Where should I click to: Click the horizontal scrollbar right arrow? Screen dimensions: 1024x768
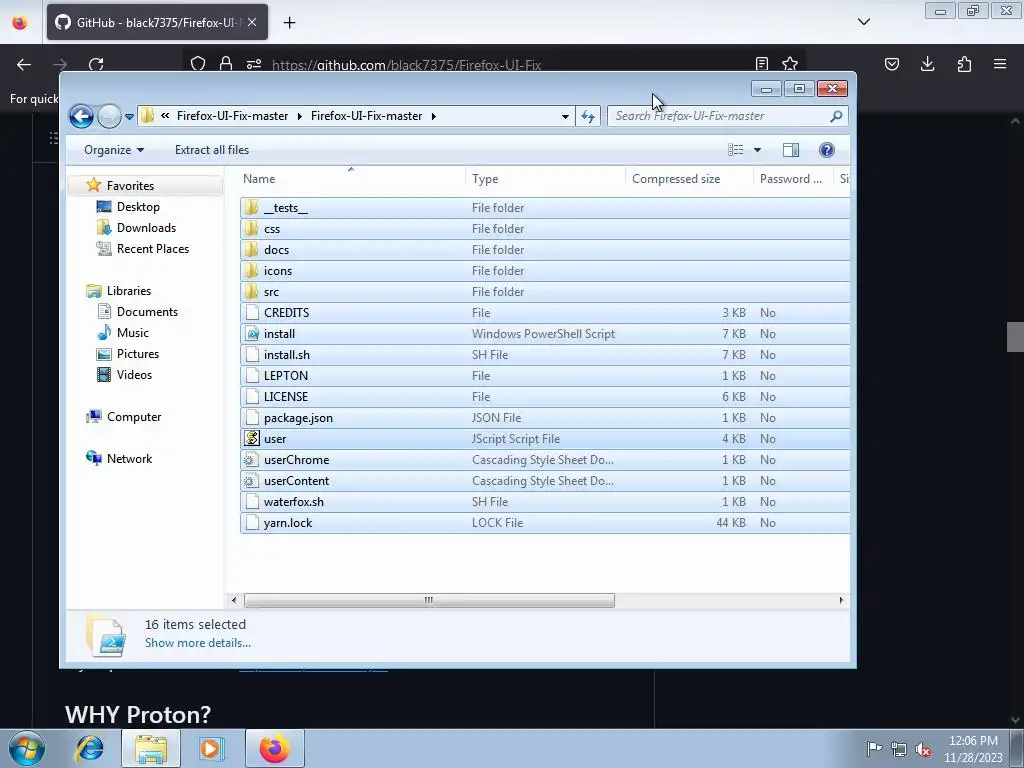841,600
